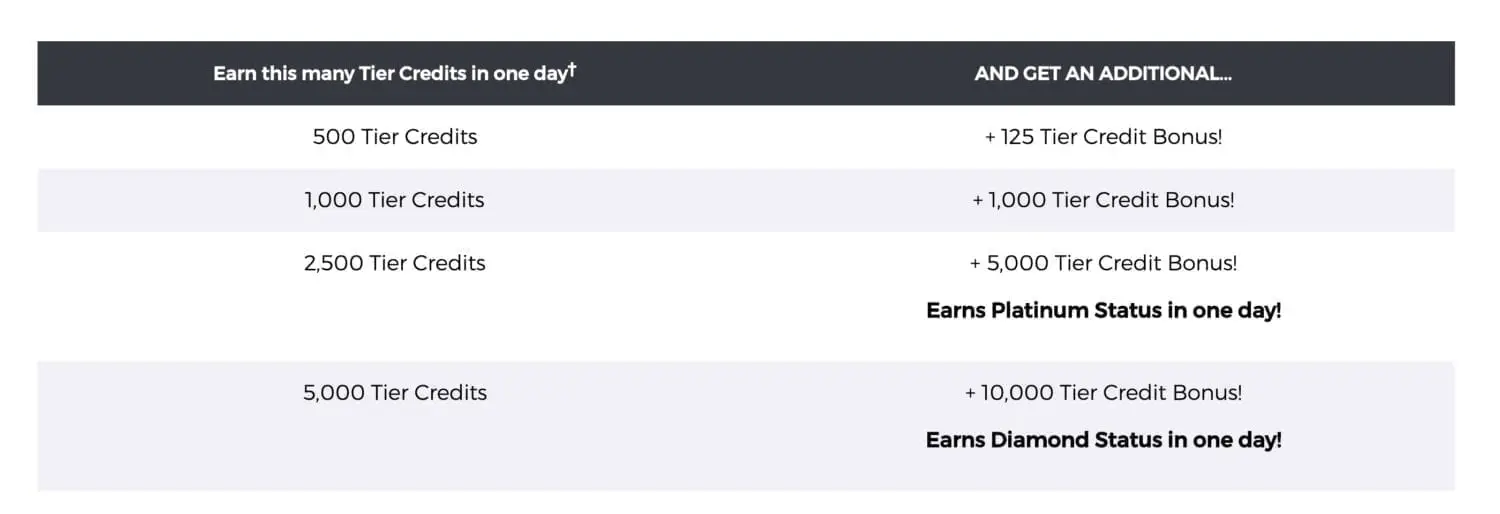Select the "+ 10,000 Tier Credit Bonus!" text

(1103, 392)
